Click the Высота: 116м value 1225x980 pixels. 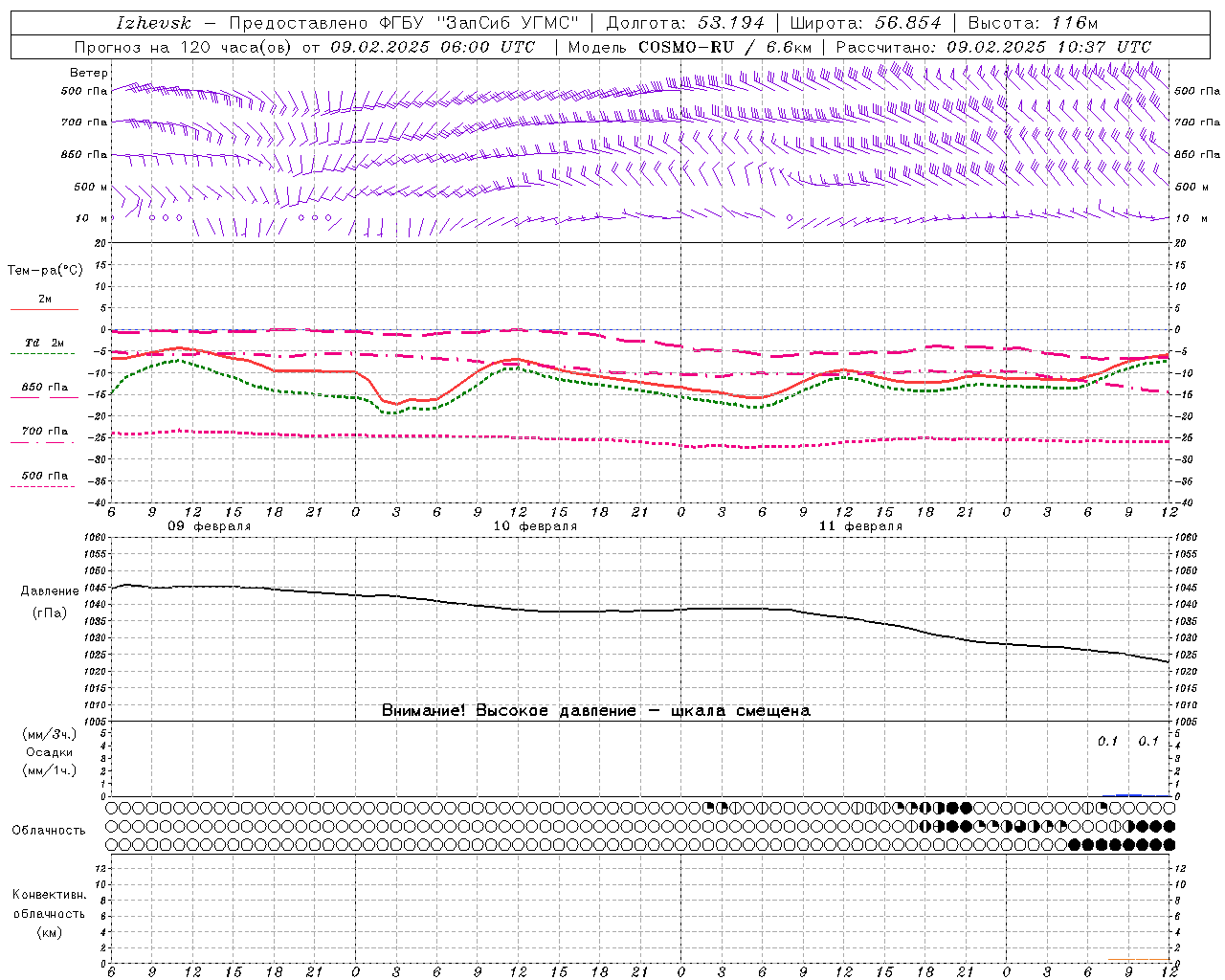[1033, 23]
